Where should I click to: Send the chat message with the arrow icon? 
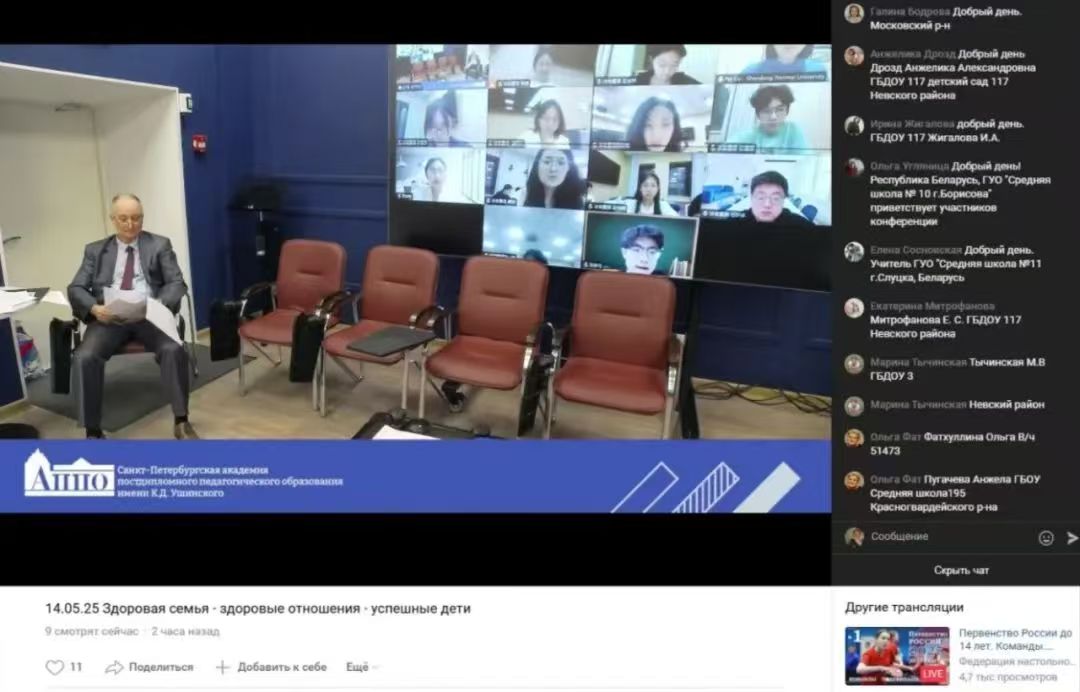tap(1072, 538)
